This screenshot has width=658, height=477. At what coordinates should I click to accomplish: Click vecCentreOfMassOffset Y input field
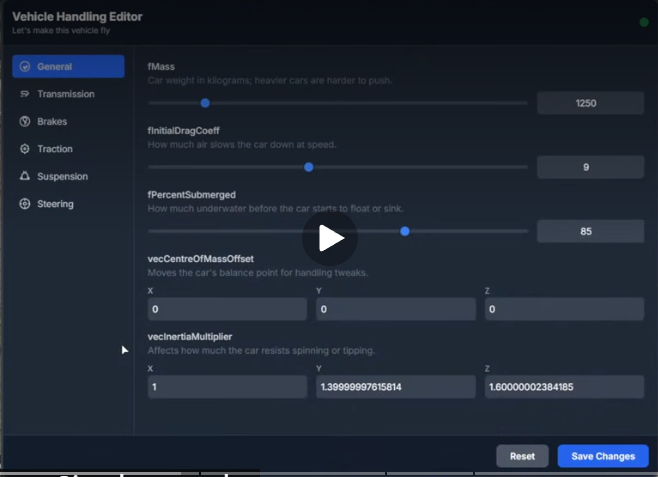click(396, 309)
